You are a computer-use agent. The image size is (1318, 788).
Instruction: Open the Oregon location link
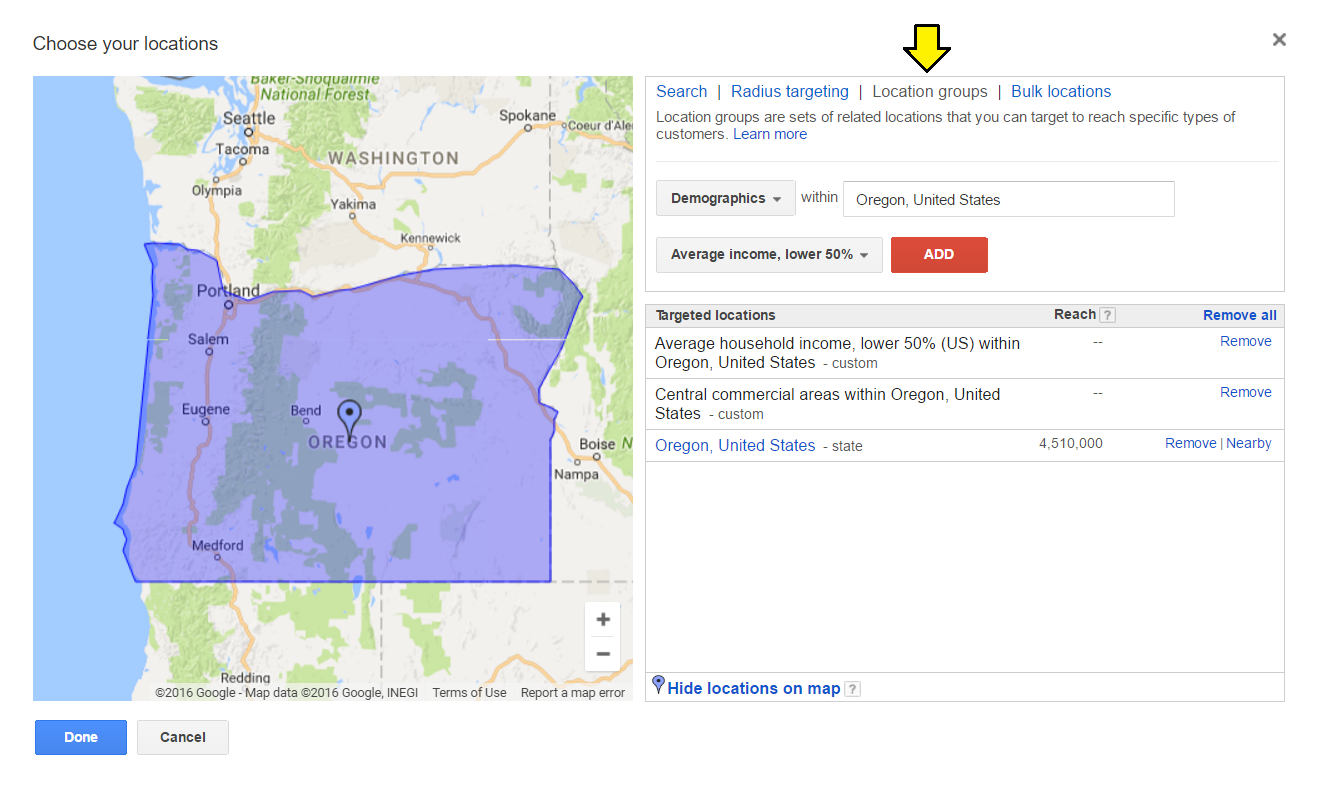point(682,446)
